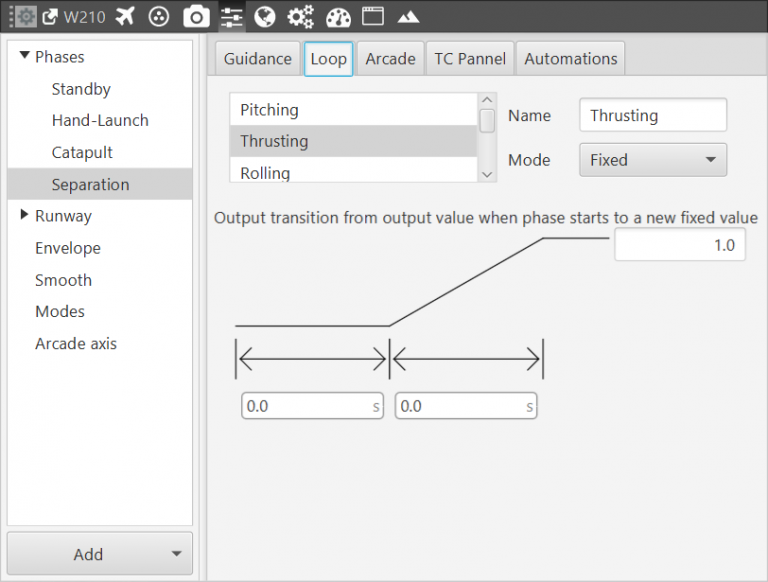The height and width of the screenshot is (582, 768).
Task: Open the globe icon
Action: click(x=265, y=17)
